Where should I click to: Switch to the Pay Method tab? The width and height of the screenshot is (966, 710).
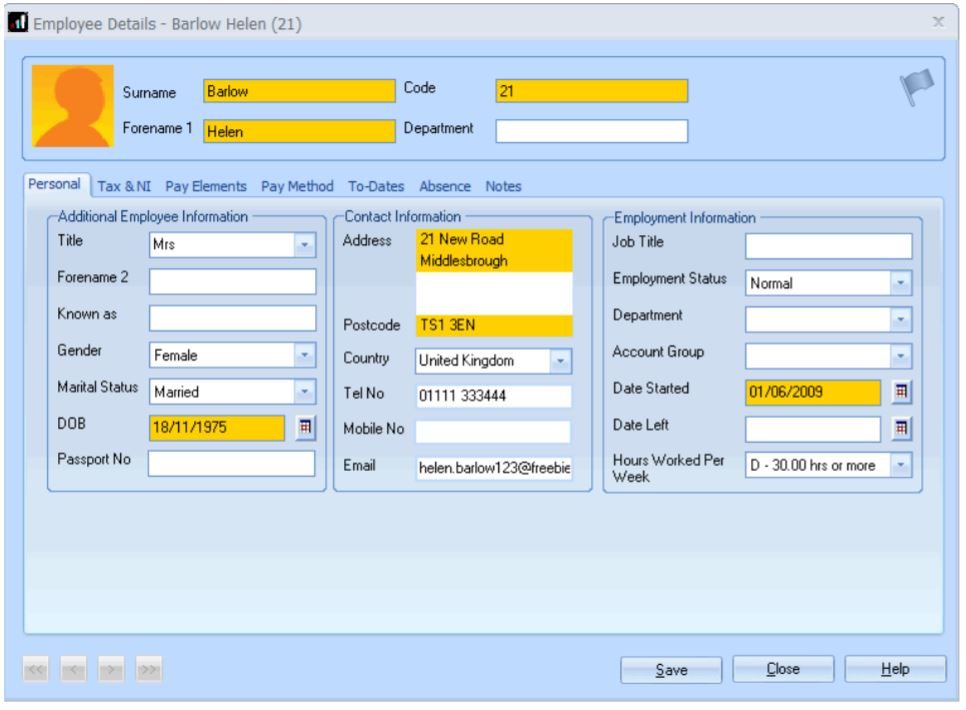pyautogui.click(x=297, y=186)
